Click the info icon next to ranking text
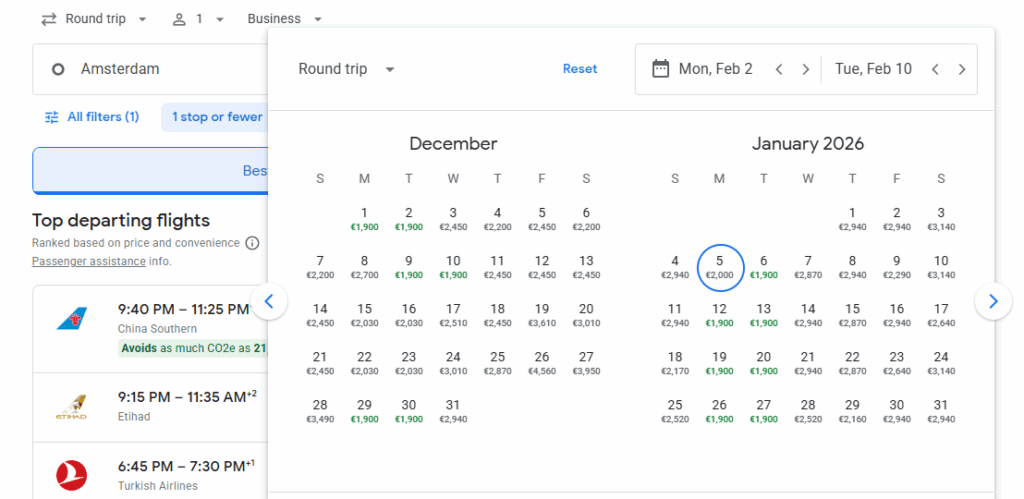Viewport: 1024px width, 499px height. click(x=252, y=243)
